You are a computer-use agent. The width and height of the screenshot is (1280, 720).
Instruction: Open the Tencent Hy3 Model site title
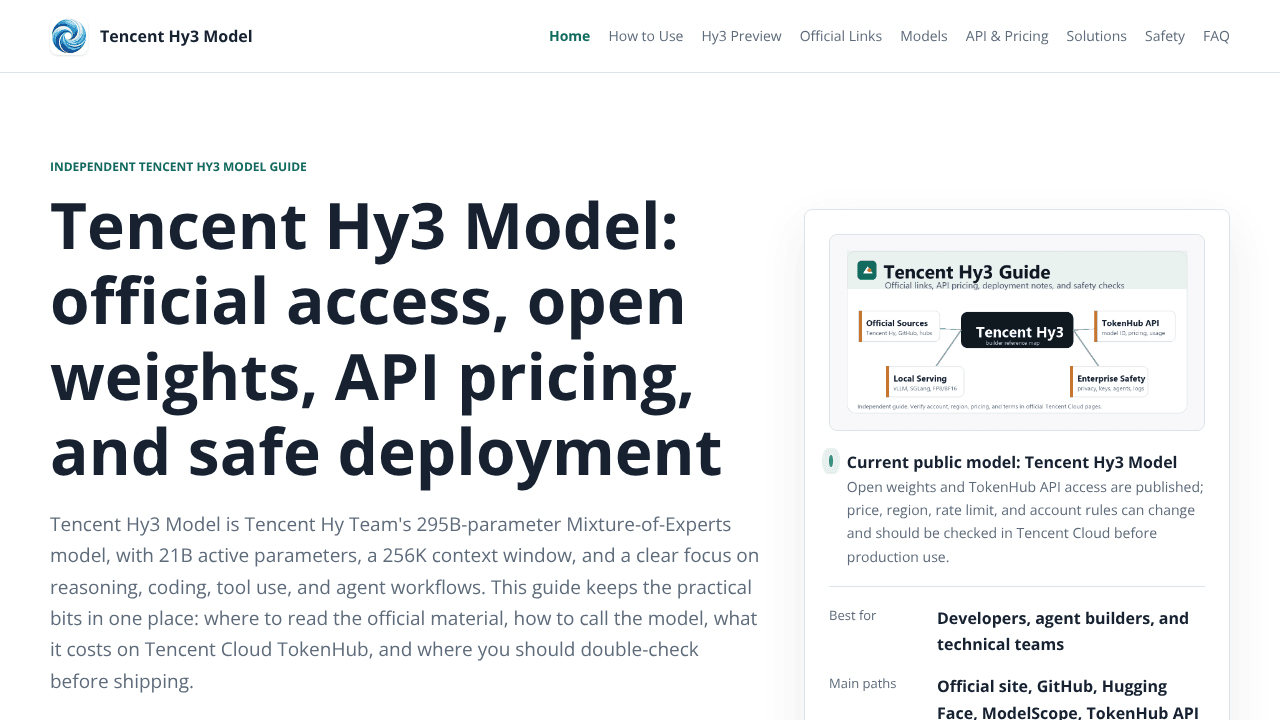click(x=176, y=36)
